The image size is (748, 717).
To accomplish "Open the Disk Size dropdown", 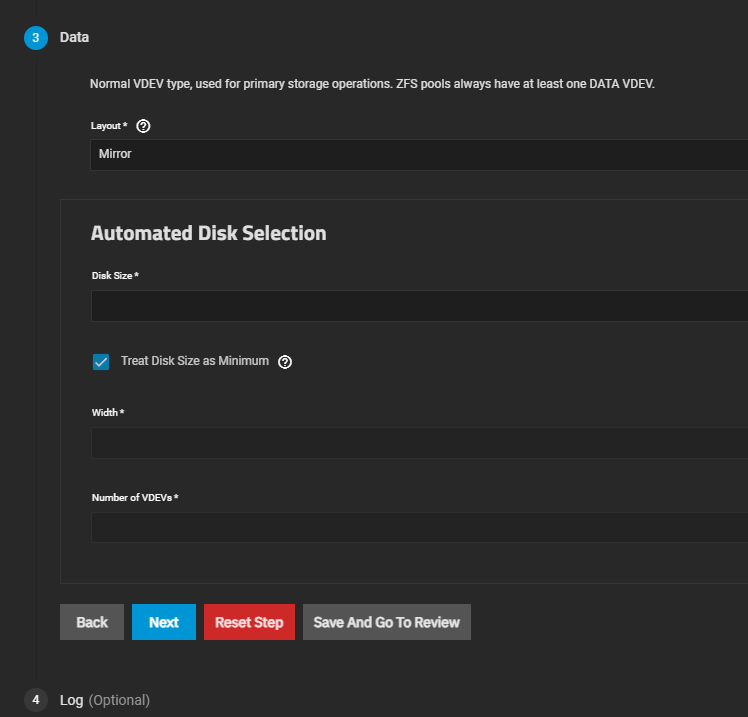I will coord(419,306).
